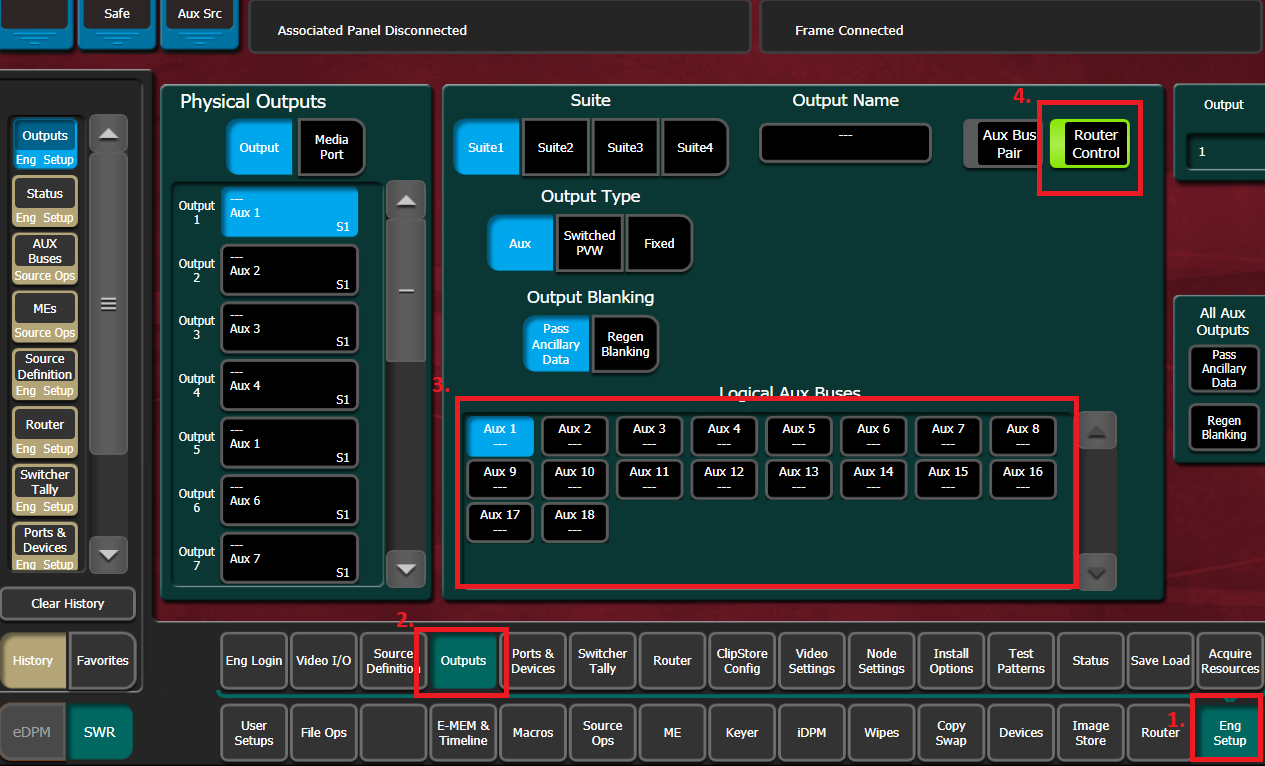Select Suite4
Screen dimensions: 1265x766
[x=694, y=147]
